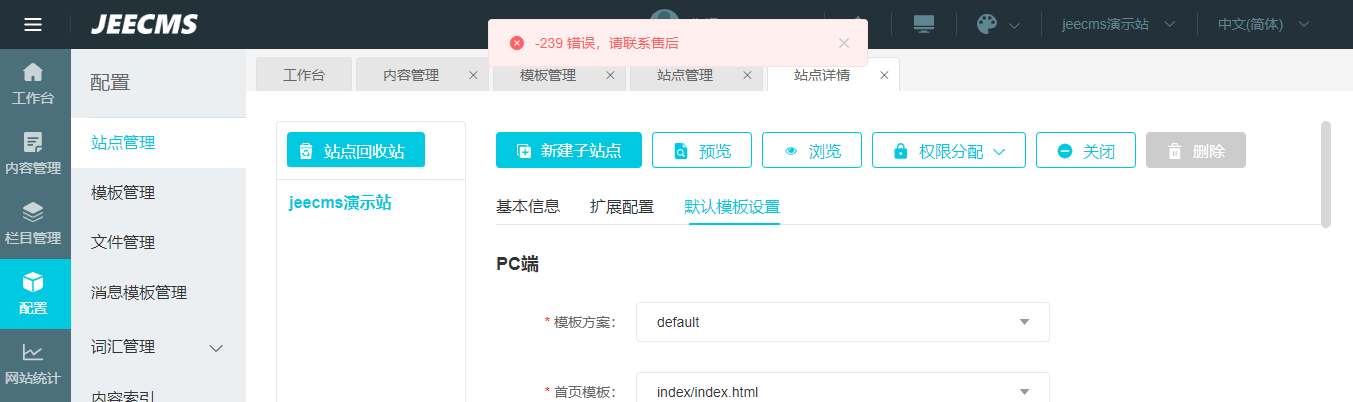This screenshot has width=1353, height=402.
Task: Click 站点回收站 button
Action: click(x=356, y=150)
